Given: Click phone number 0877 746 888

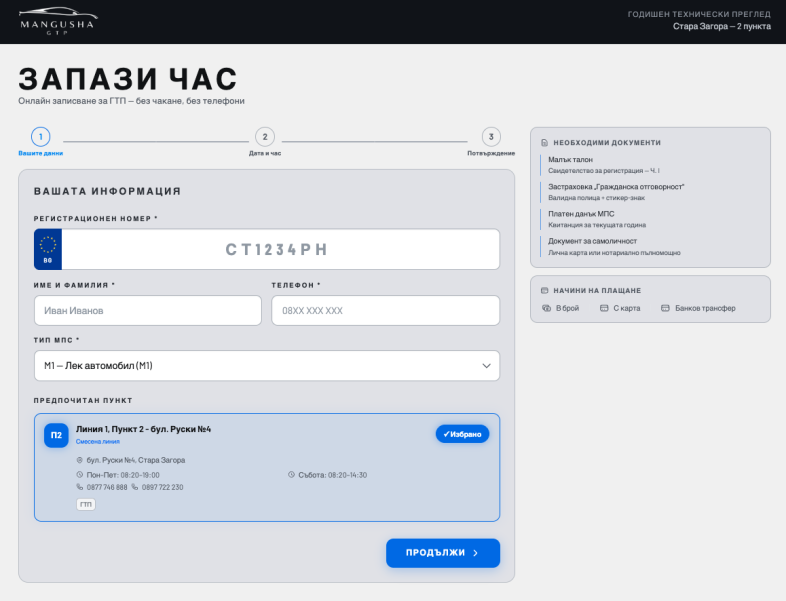Looking at the screenshot, I should pos(107,487).
